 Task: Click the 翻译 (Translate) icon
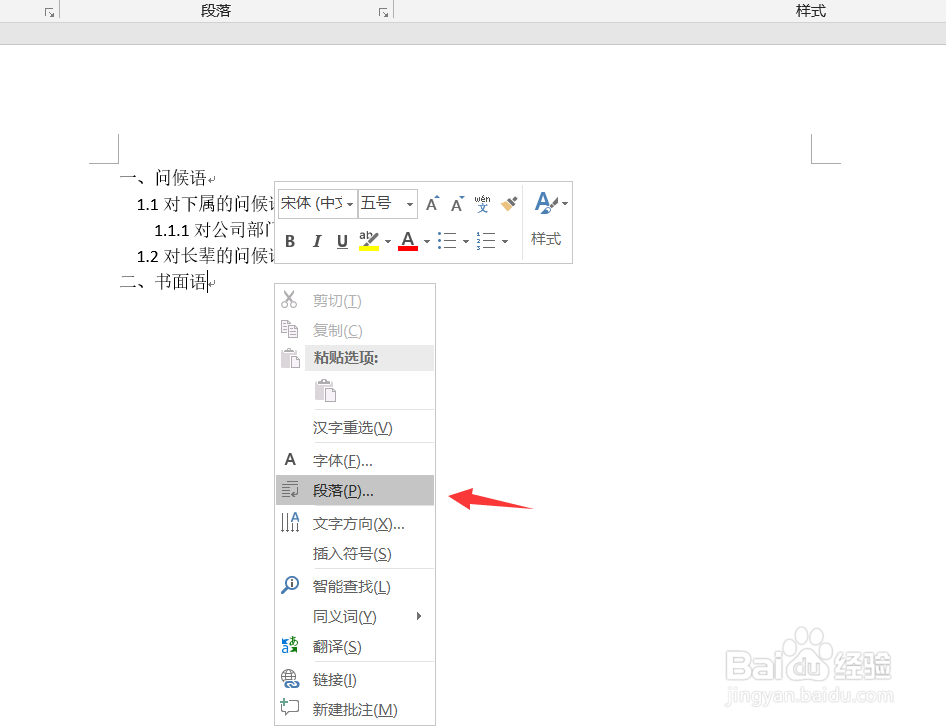pyautogui.click(x=290, y=647)
